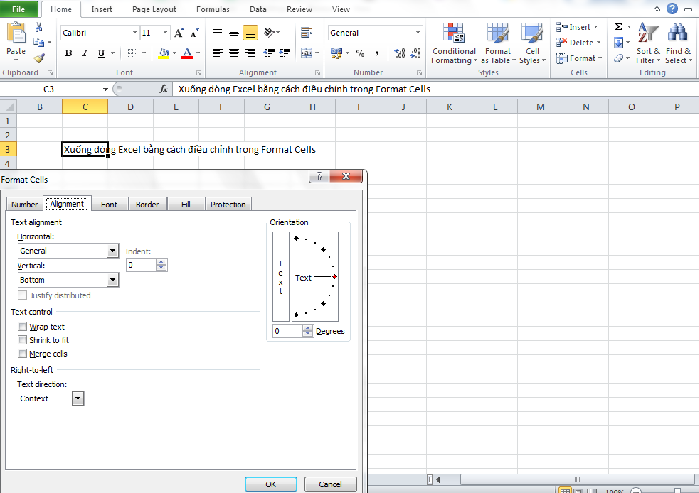Click the Increase Indent icon
The width and height of the screenshot is (699, 493).
(285, 53)
